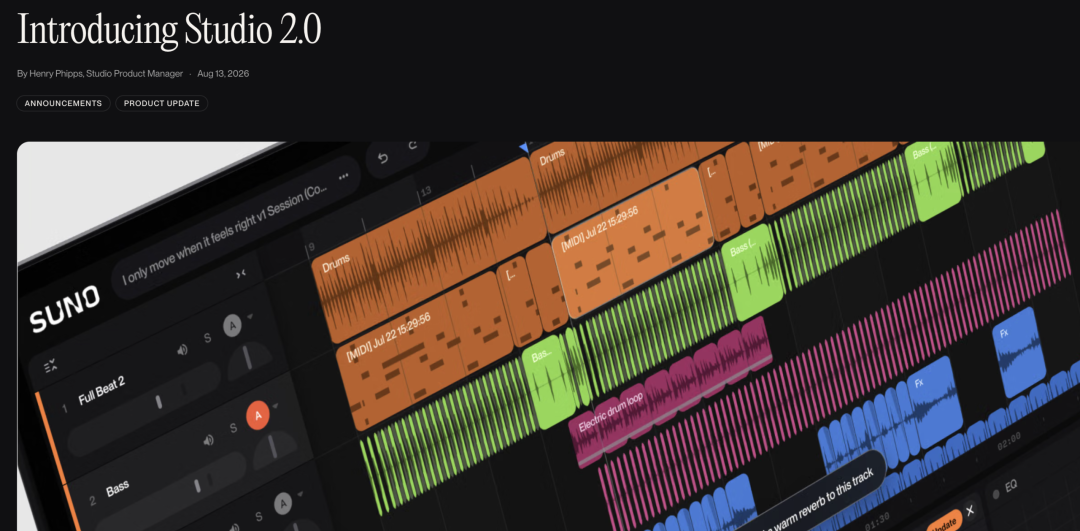Mute the Full Beat 2 track speaker
Viewport: 1080px width, 531px height.
tap(183, 350)
